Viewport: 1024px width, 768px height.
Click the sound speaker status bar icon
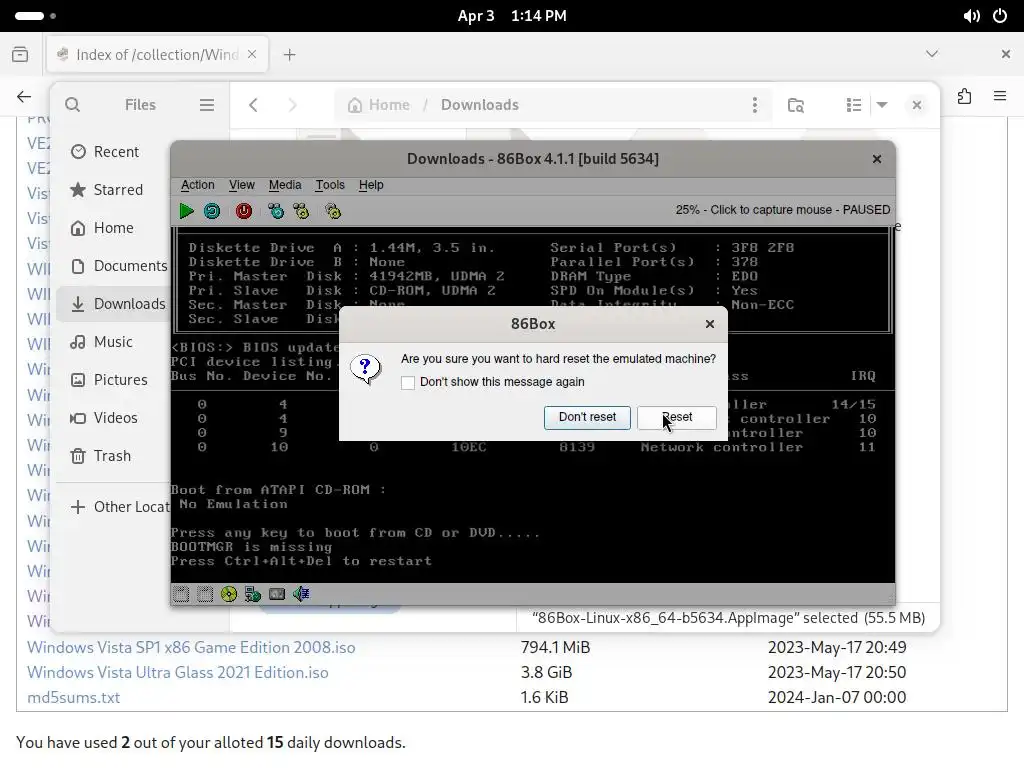point(301,594)
